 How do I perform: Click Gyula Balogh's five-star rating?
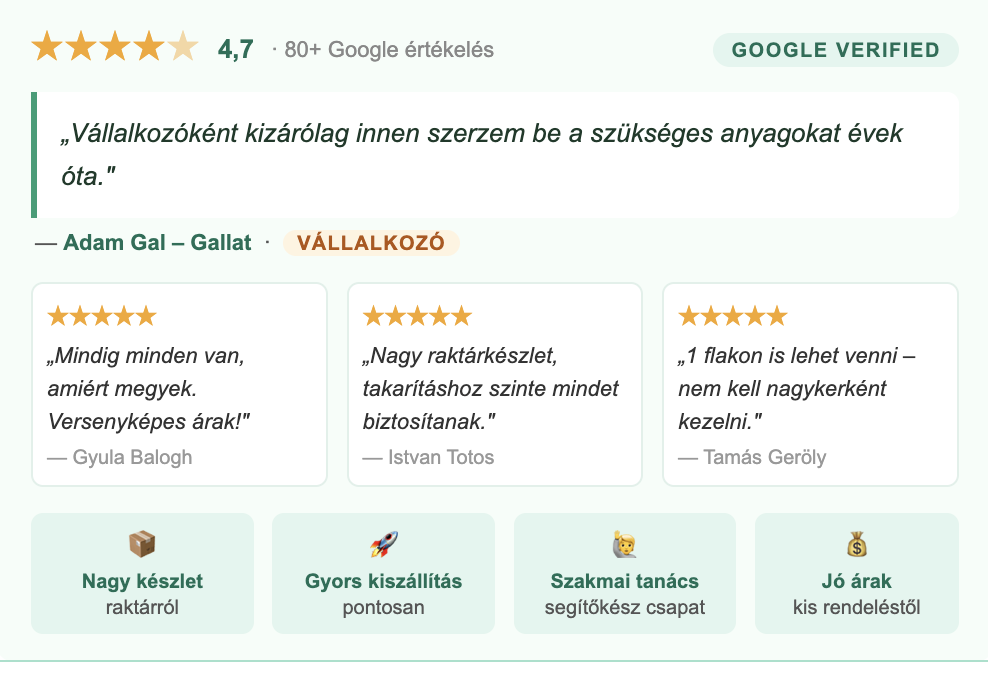102,316
